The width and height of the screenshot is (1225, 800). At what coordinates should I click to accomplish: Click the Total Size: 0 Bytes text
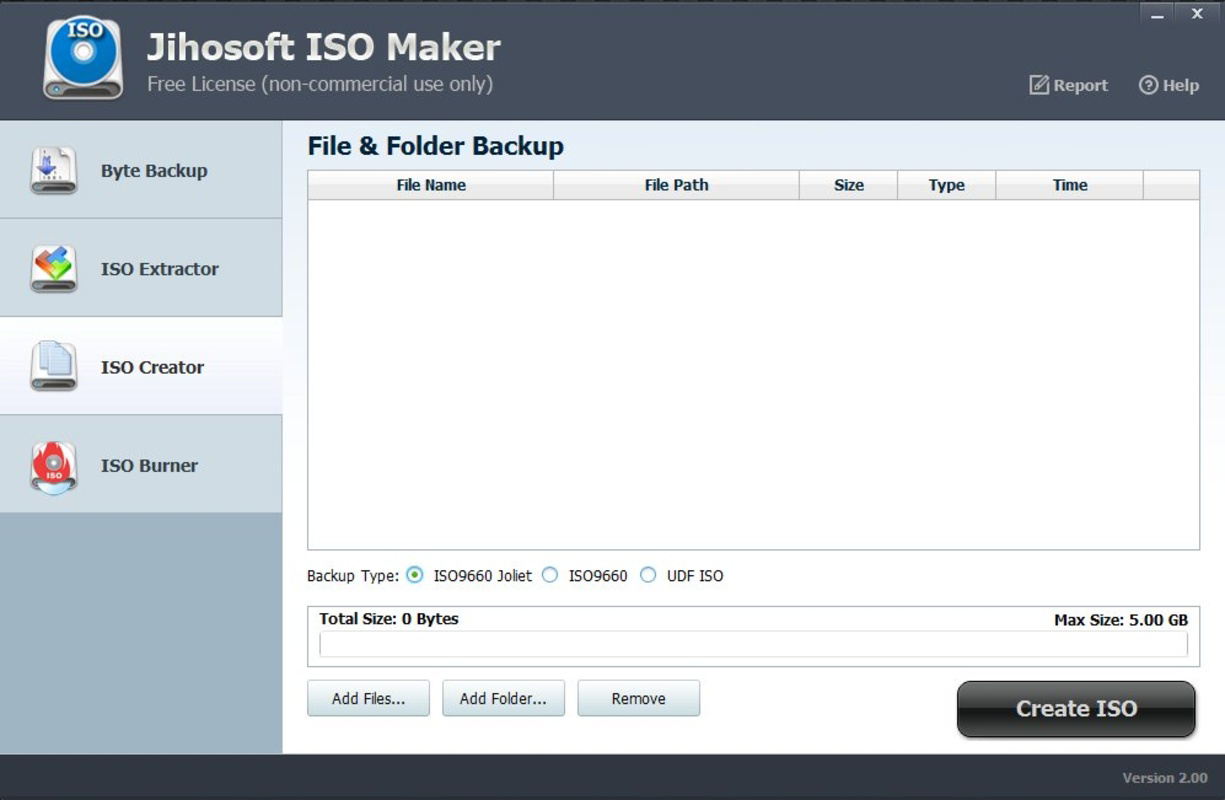(x=389, y=619)
